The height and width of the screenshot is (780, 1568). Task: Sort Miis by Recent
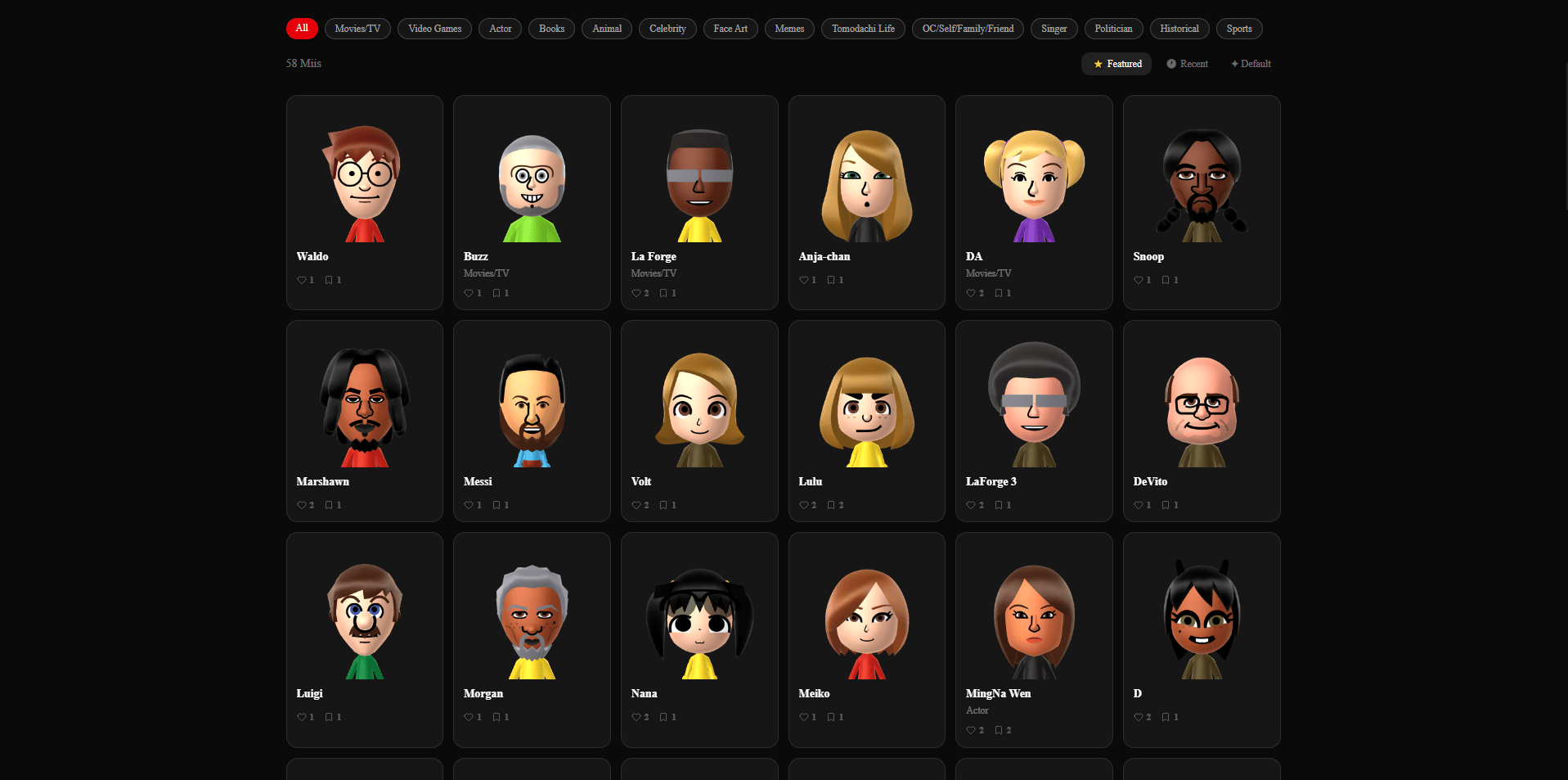pos(1187,64)
